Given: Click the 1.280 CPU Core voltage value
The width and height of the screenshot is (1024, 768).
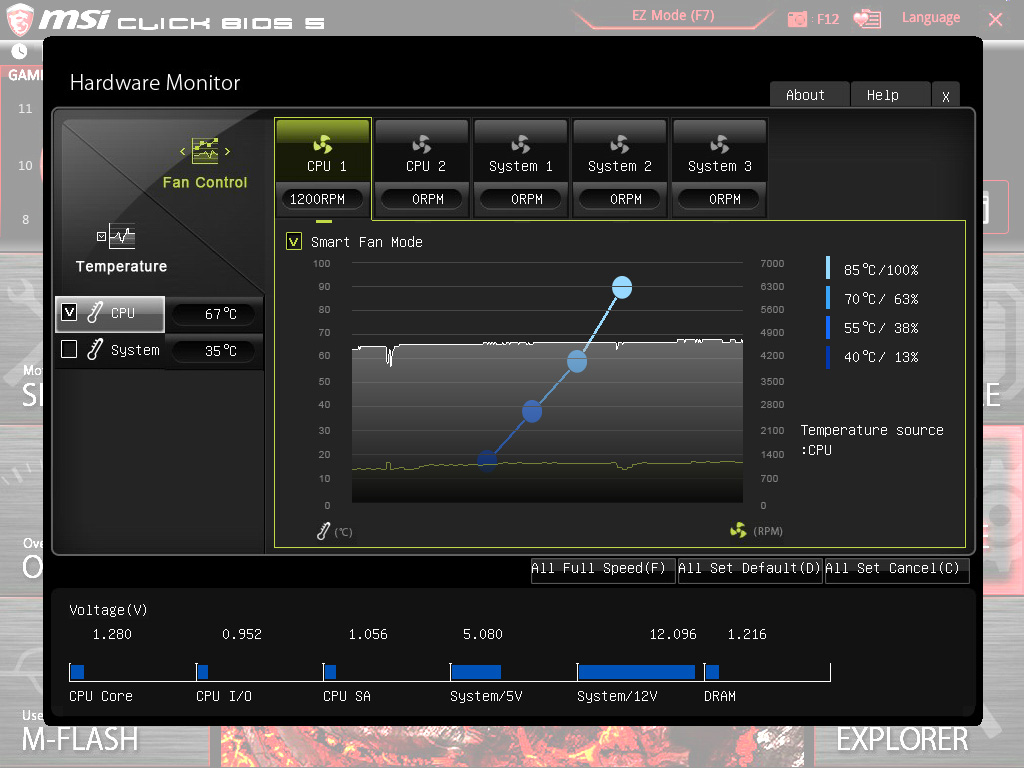Looking at the screenshot, I should [112, 634].
